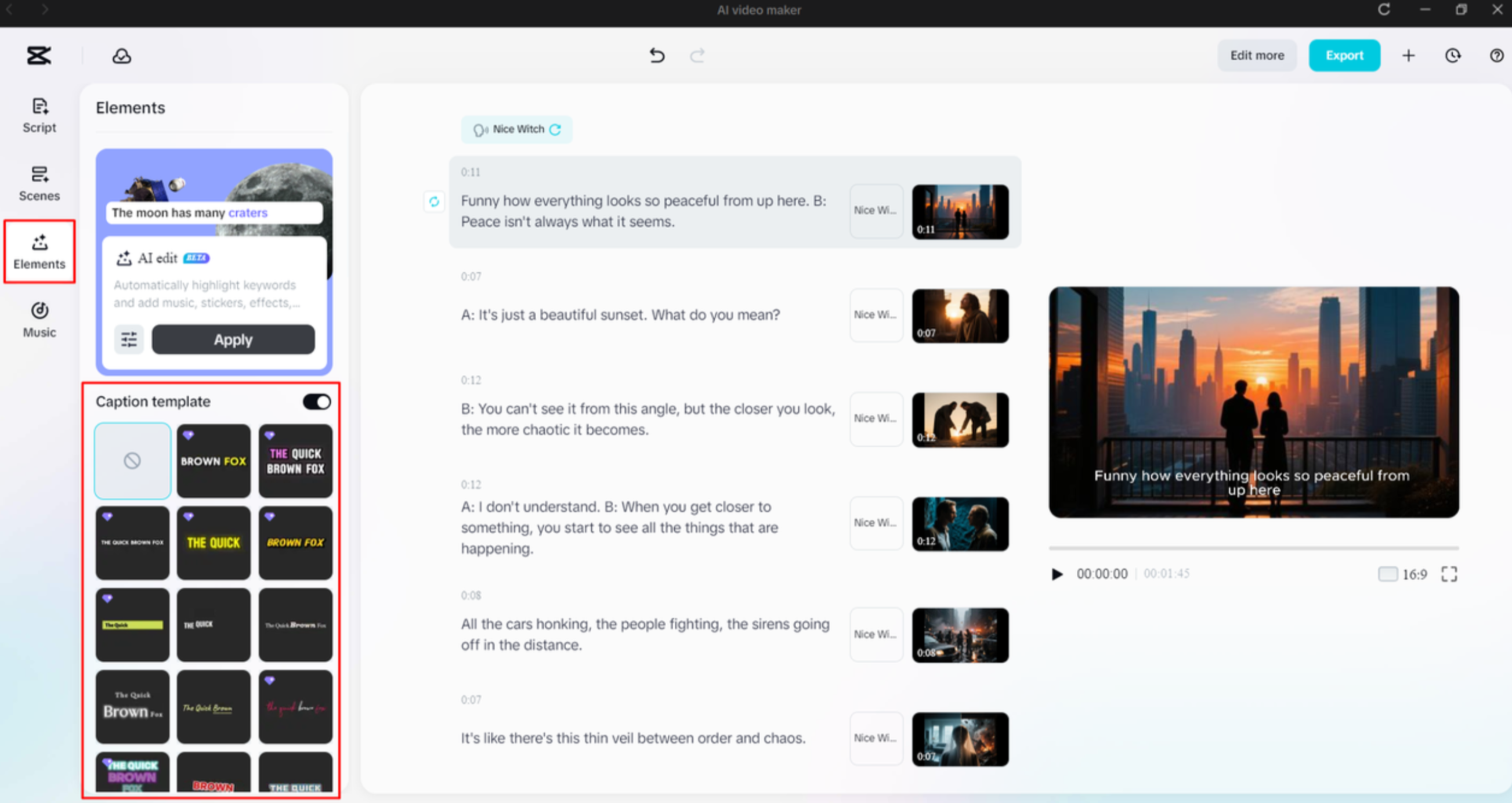Disable the Caption template toggle

(316, 401)
